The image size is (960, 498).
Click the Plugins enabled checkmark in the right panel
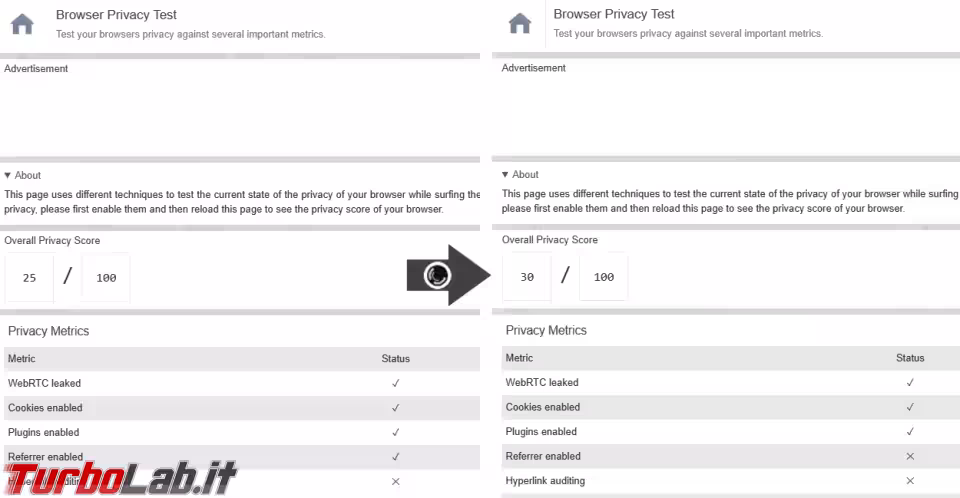click(x=910, y=432)
